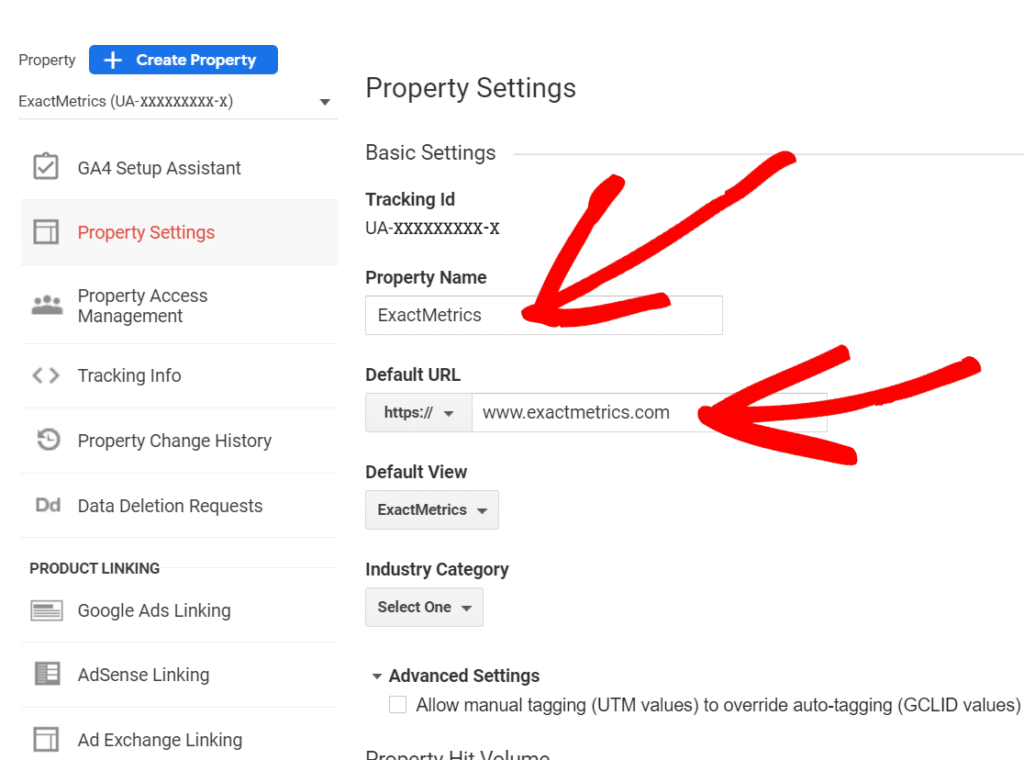Viewport: 1024px width, 760px height.
Task: Open the https:// protocol dropdown
Action: click(419, 413)
